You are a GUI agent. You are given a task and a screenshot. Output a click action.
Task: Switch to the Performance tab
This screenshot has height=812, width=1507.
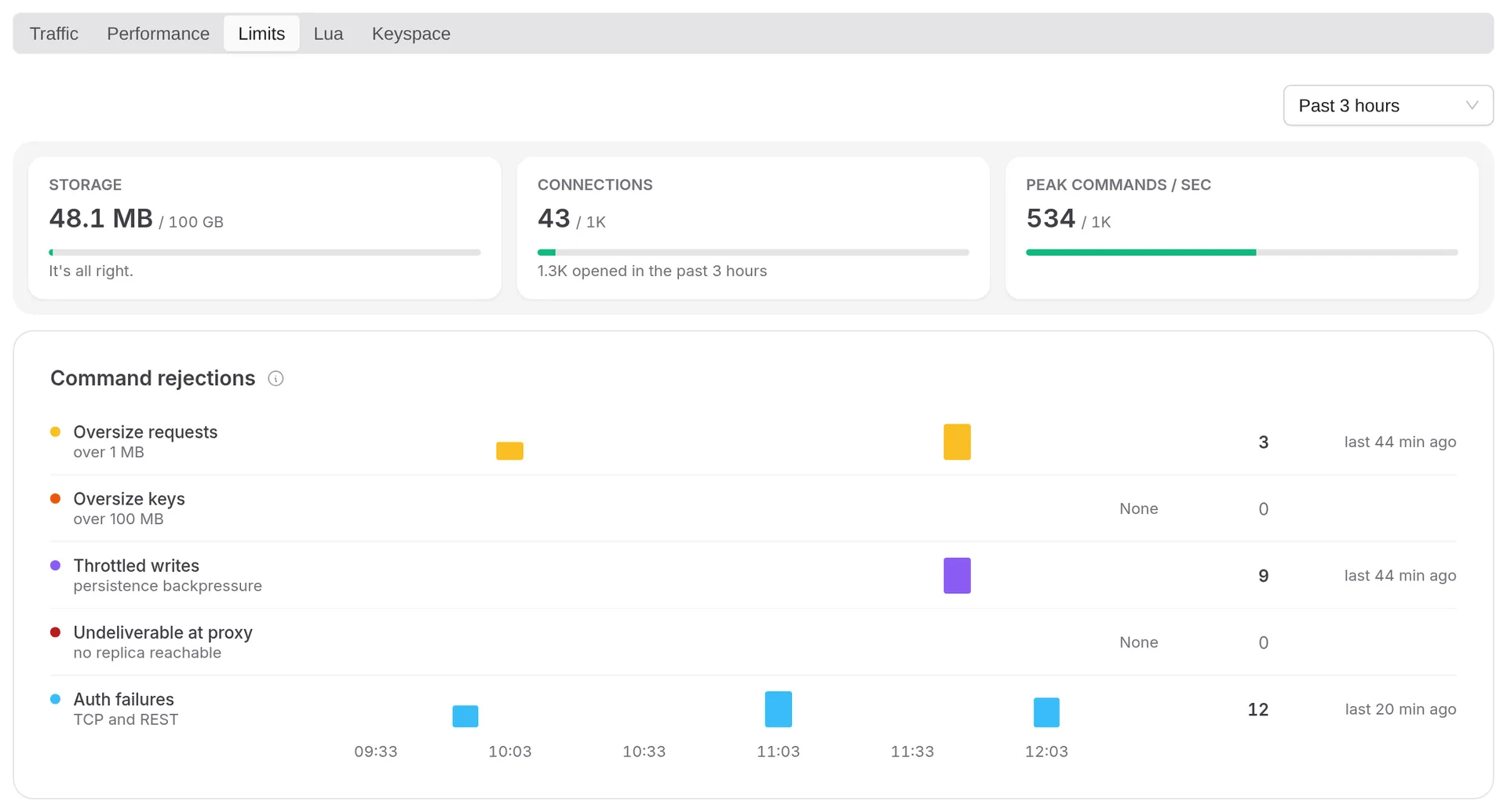click(158, 34)
